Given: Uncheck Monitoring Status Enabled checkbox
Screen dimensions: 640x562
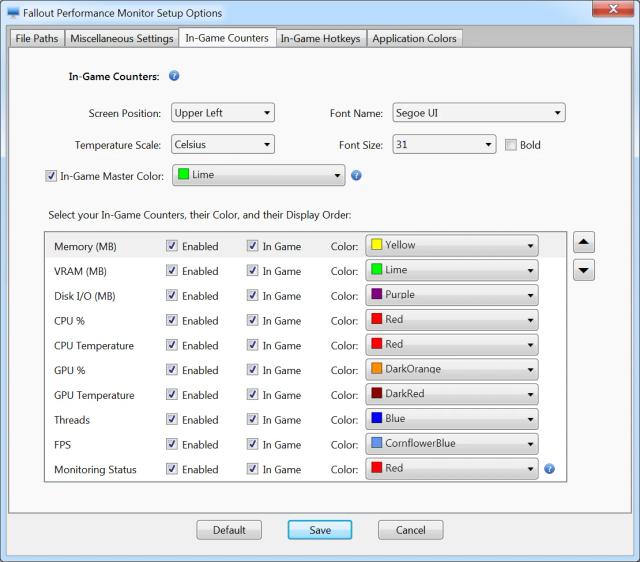Looking at the screenshot, I should click(x=172, y=469).
